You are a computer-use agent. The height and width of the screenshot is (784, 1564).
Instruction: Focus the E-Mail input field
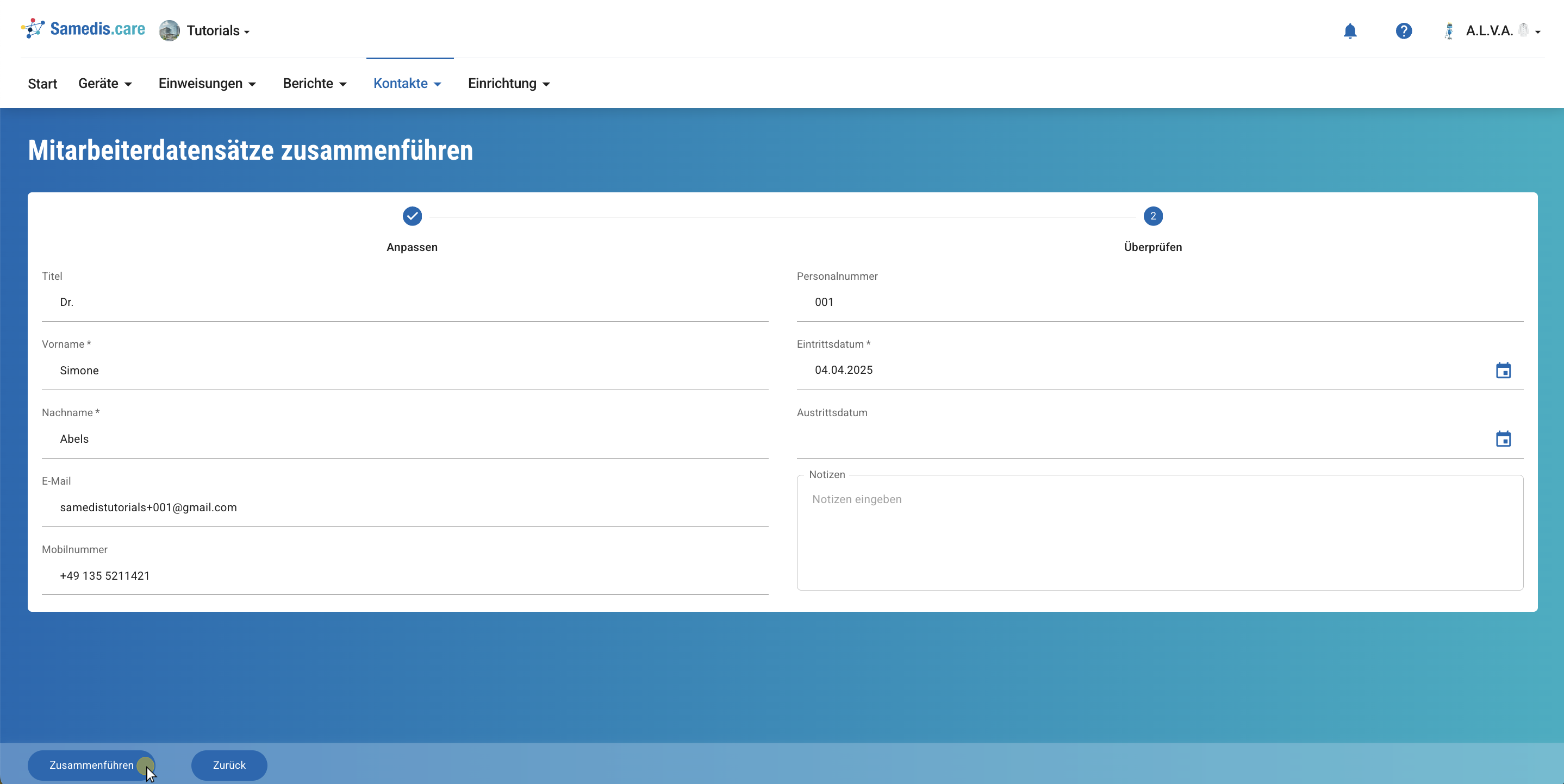coord(405,507)
